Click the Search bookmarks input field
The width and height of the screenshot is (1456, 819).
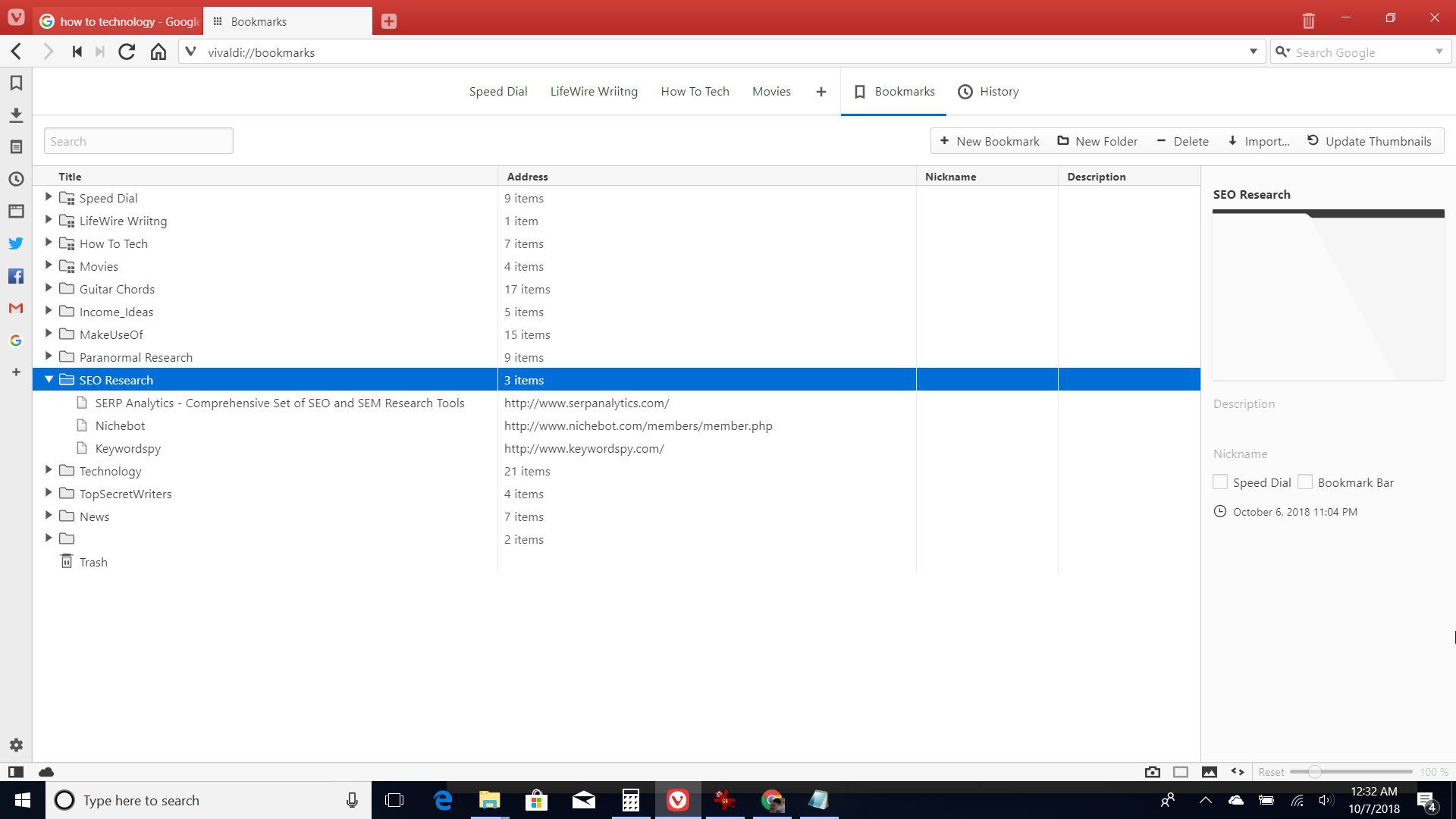point(138,141)
